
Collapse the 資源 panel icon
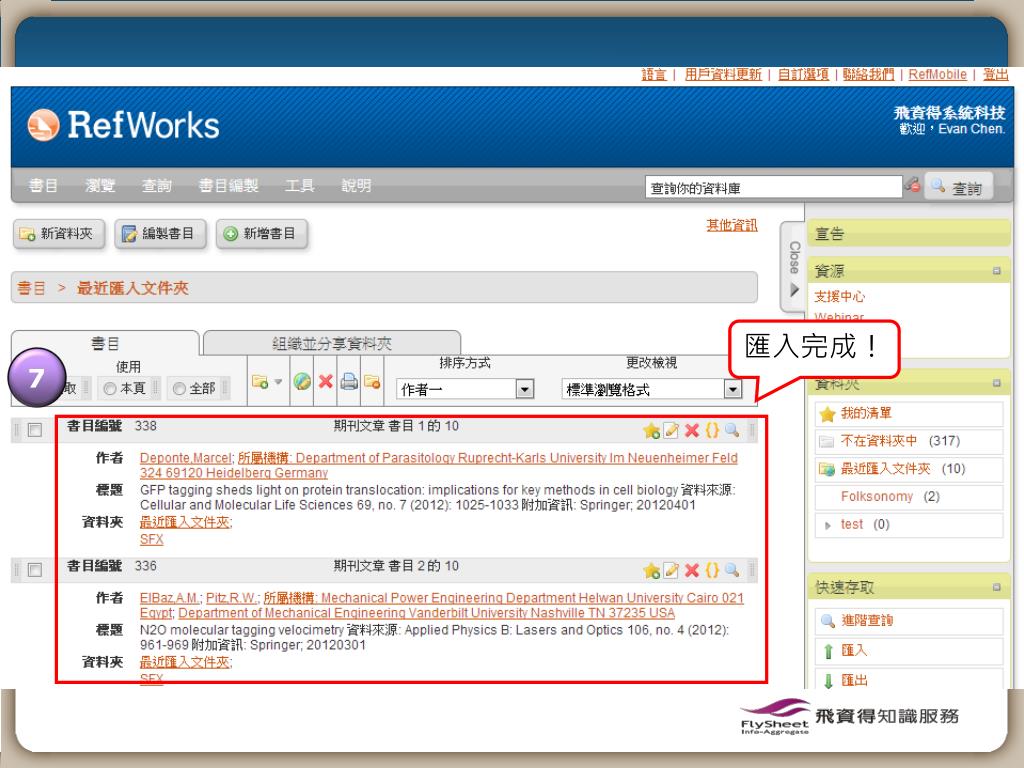pyautogui.click(x=996, y=270)
